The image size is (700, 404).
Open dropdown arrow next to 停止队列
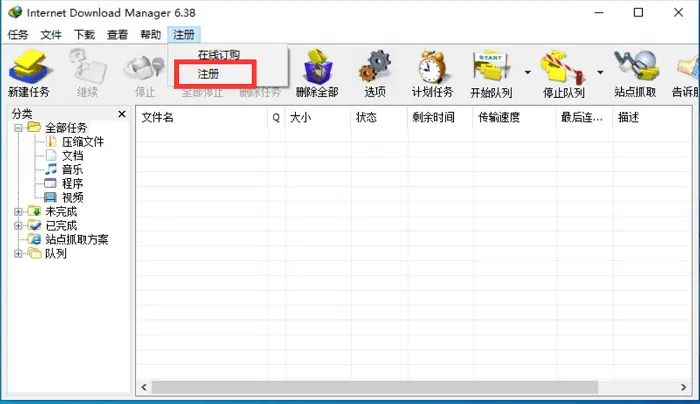coord(600,72)
